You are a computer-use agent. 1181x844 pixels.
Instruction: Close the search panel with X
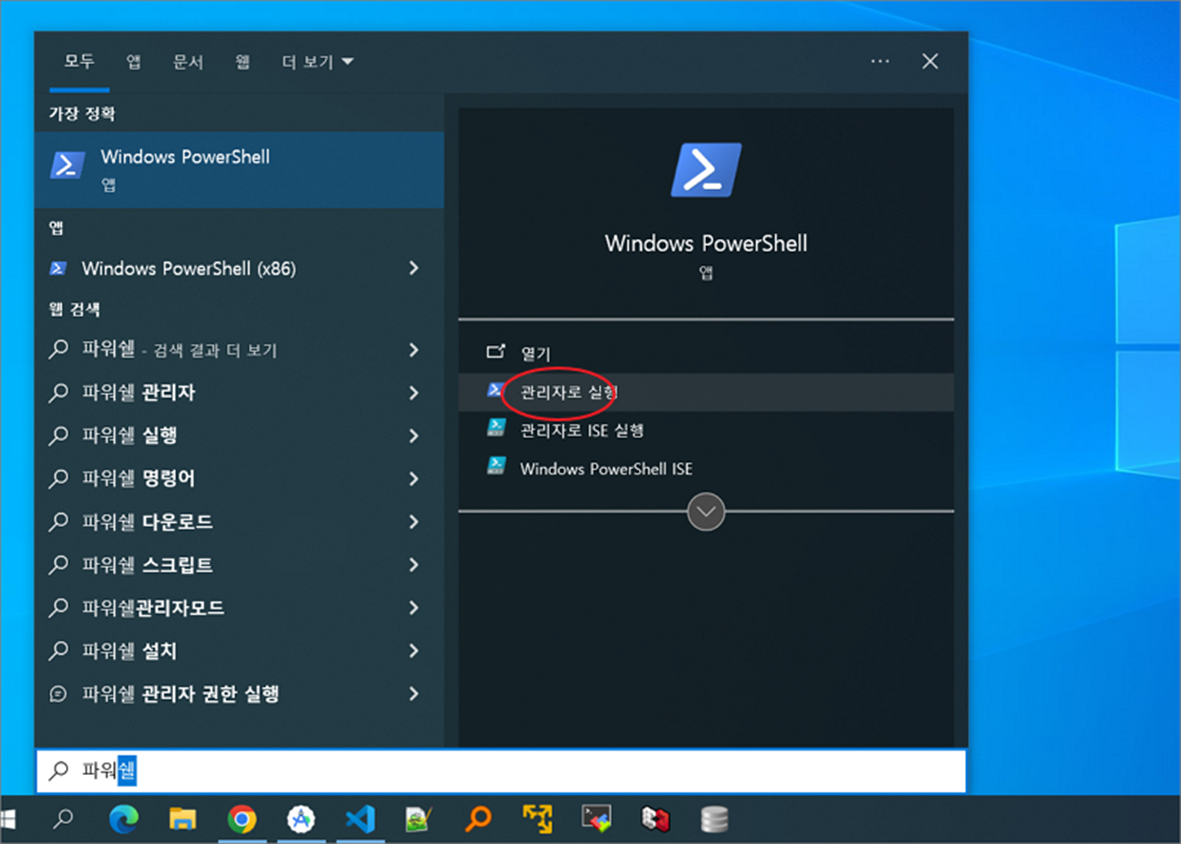[x=930, y=61]
